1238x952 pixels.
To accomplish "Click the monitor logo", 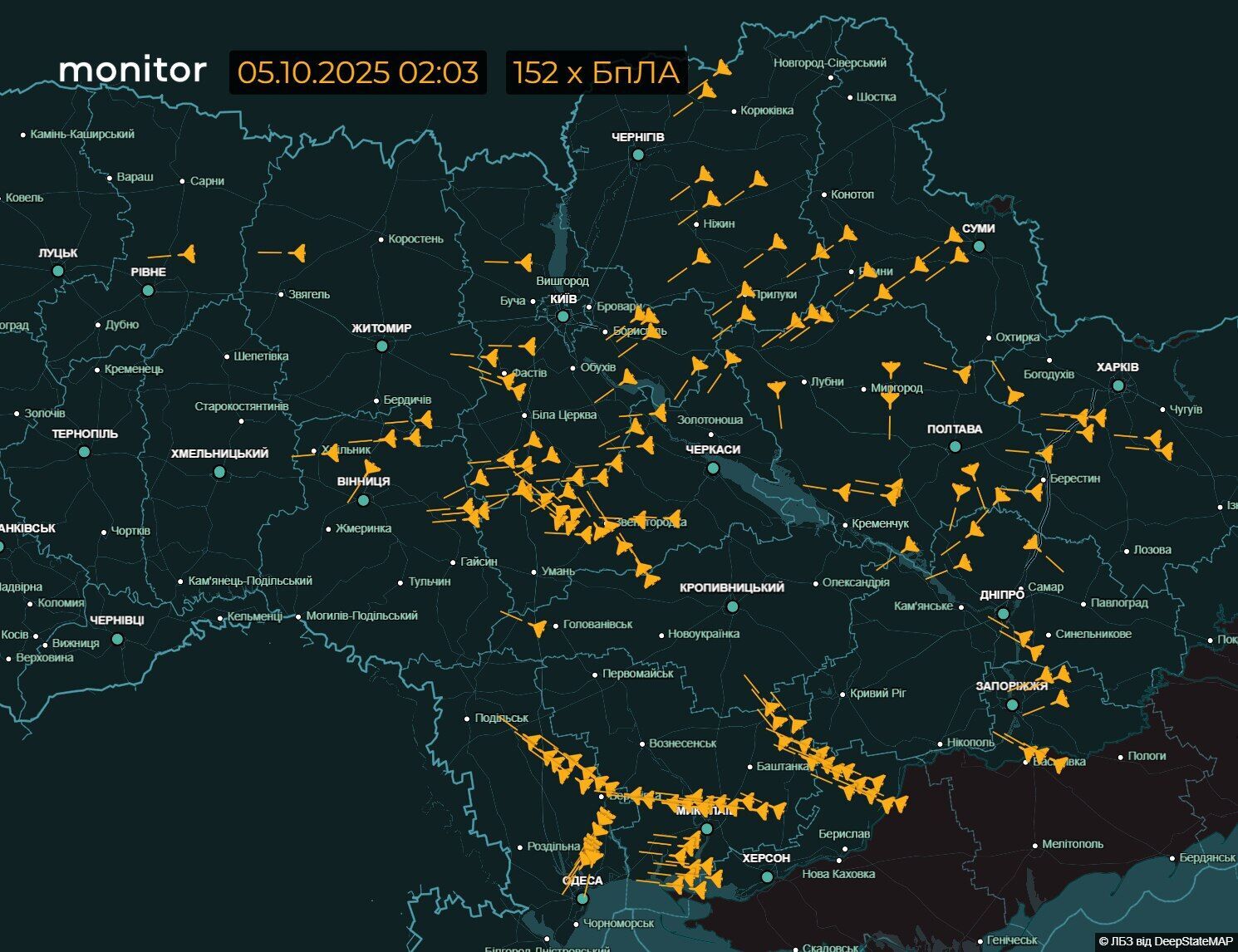I will click(x=133, y=71).
